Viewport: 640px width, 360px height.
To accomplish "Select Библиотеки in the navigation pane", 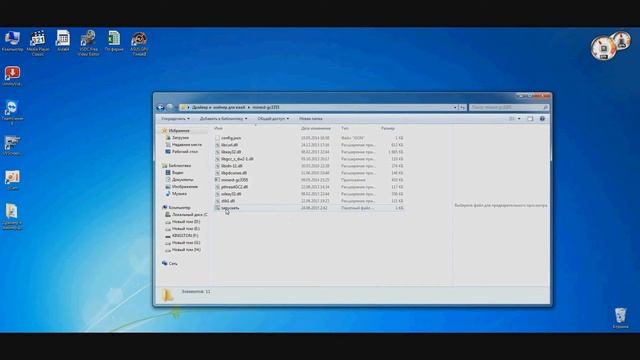I will [179, 166].
